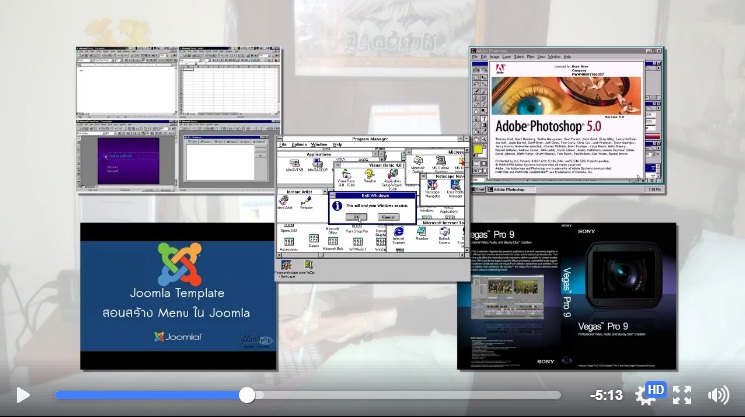Open Select menu in Adobe Photoshop
745x417 pixels.
click(518, 57)
